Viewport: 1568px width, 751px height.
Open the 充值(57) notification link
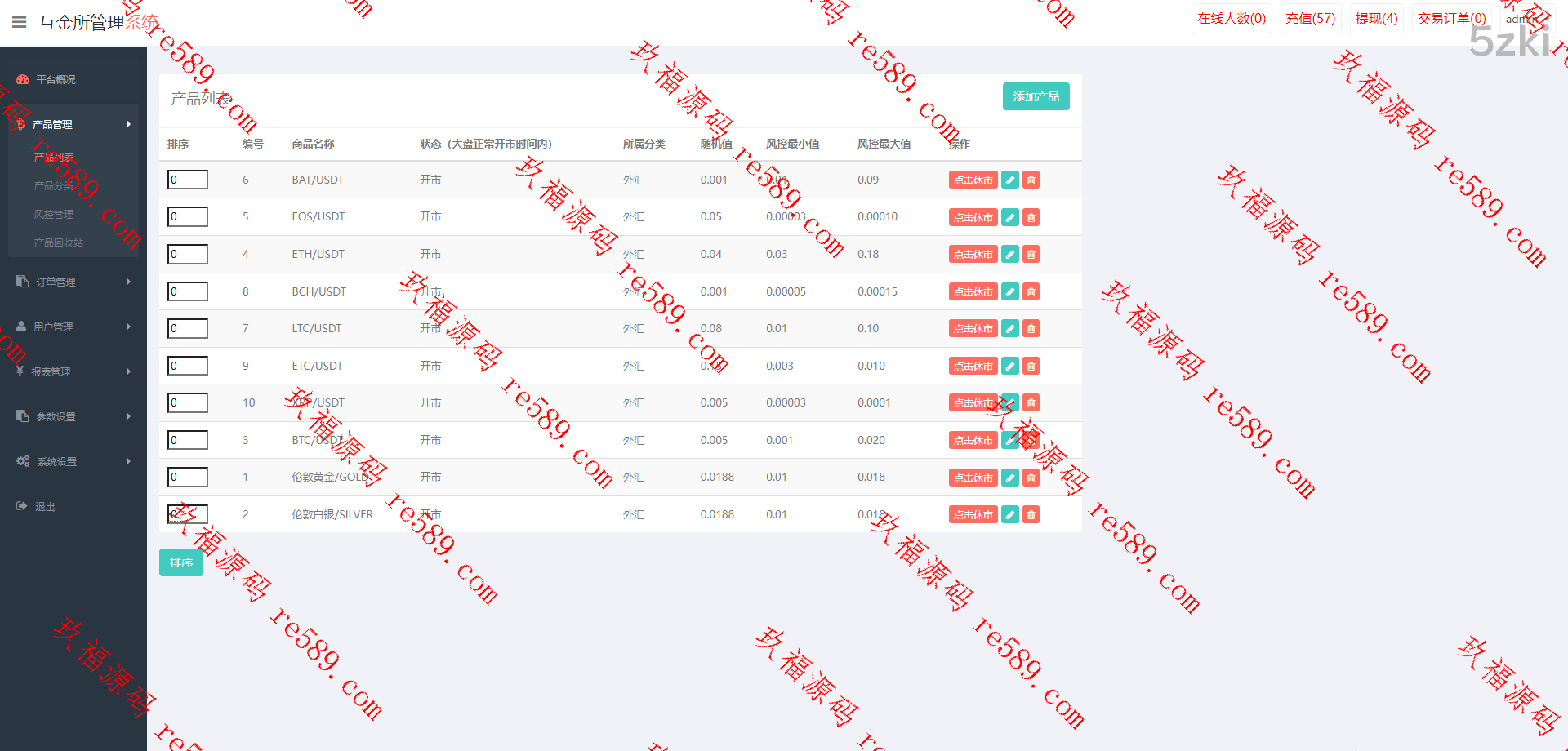[1310, 18]
